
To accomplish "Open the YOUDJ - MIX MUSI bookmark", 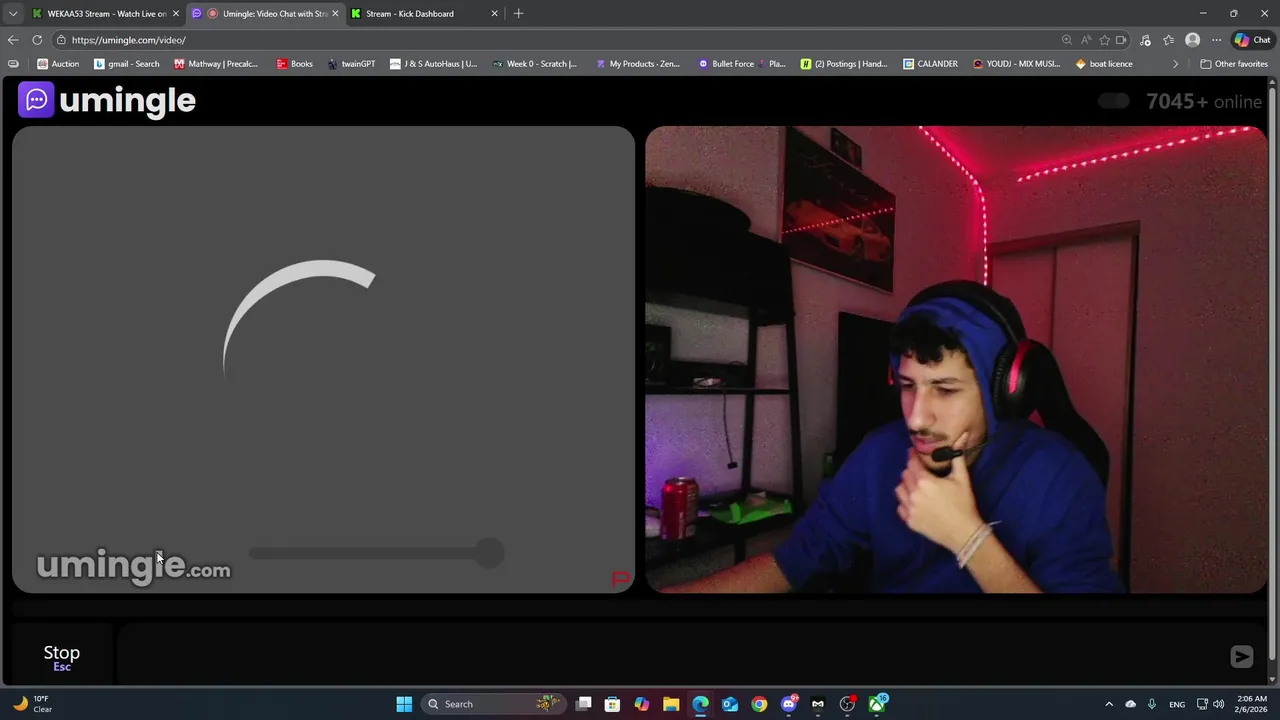I will click(x=1016, y=64).
